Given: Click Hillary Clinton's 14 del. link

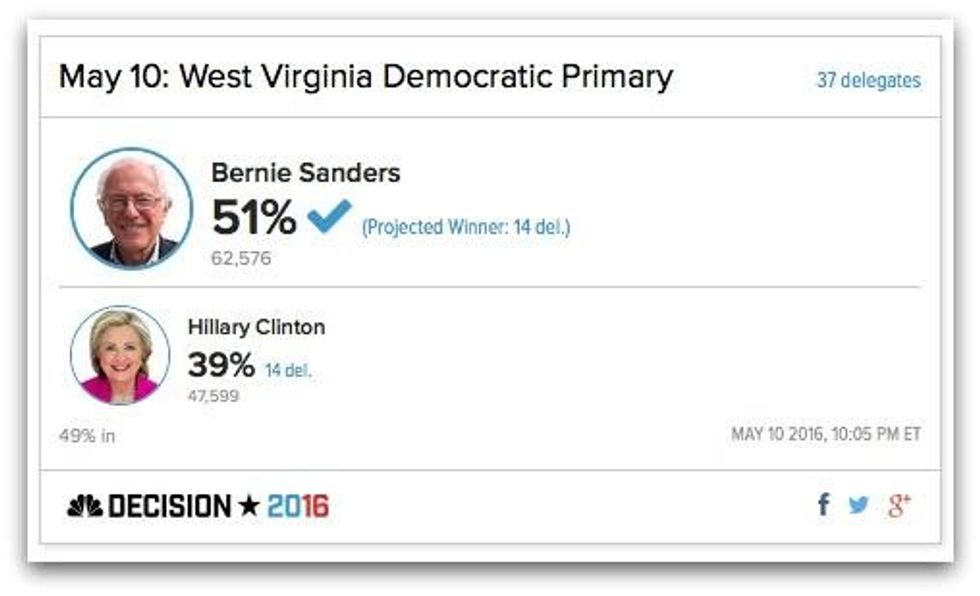Looking at the screenshot, I should click(288, 370).
